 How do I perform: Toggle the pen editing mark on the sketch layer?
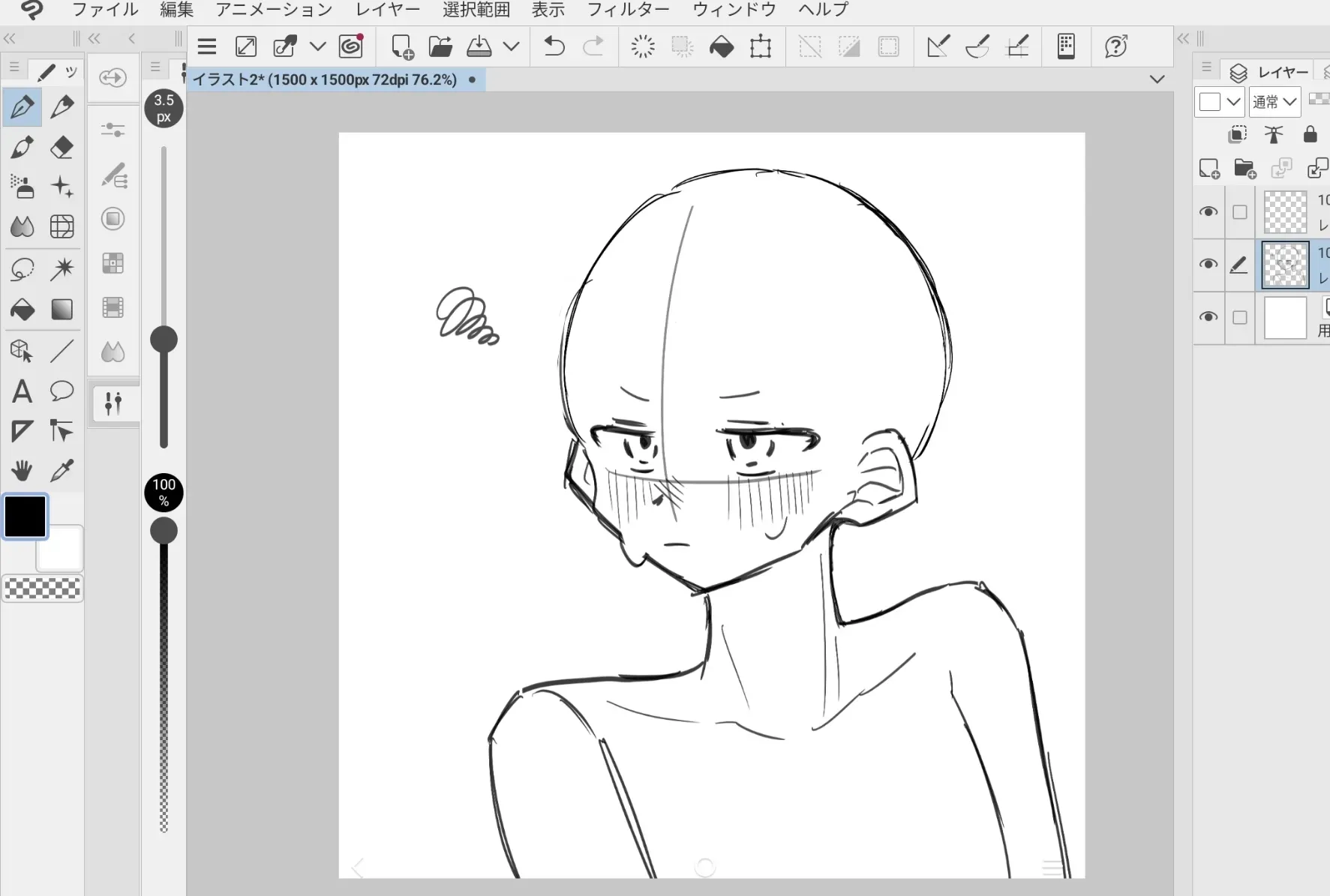tap(1239, 264)
